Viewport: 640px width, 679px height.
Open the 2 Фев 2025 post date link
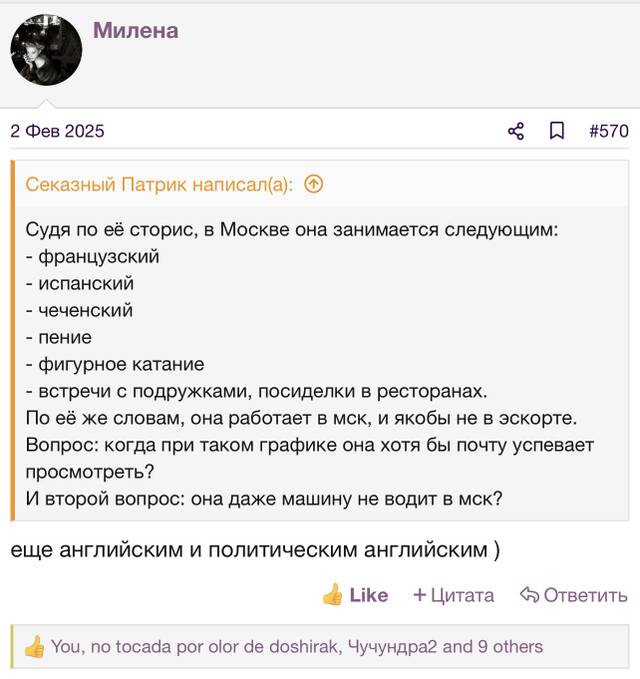click(57, 131)
